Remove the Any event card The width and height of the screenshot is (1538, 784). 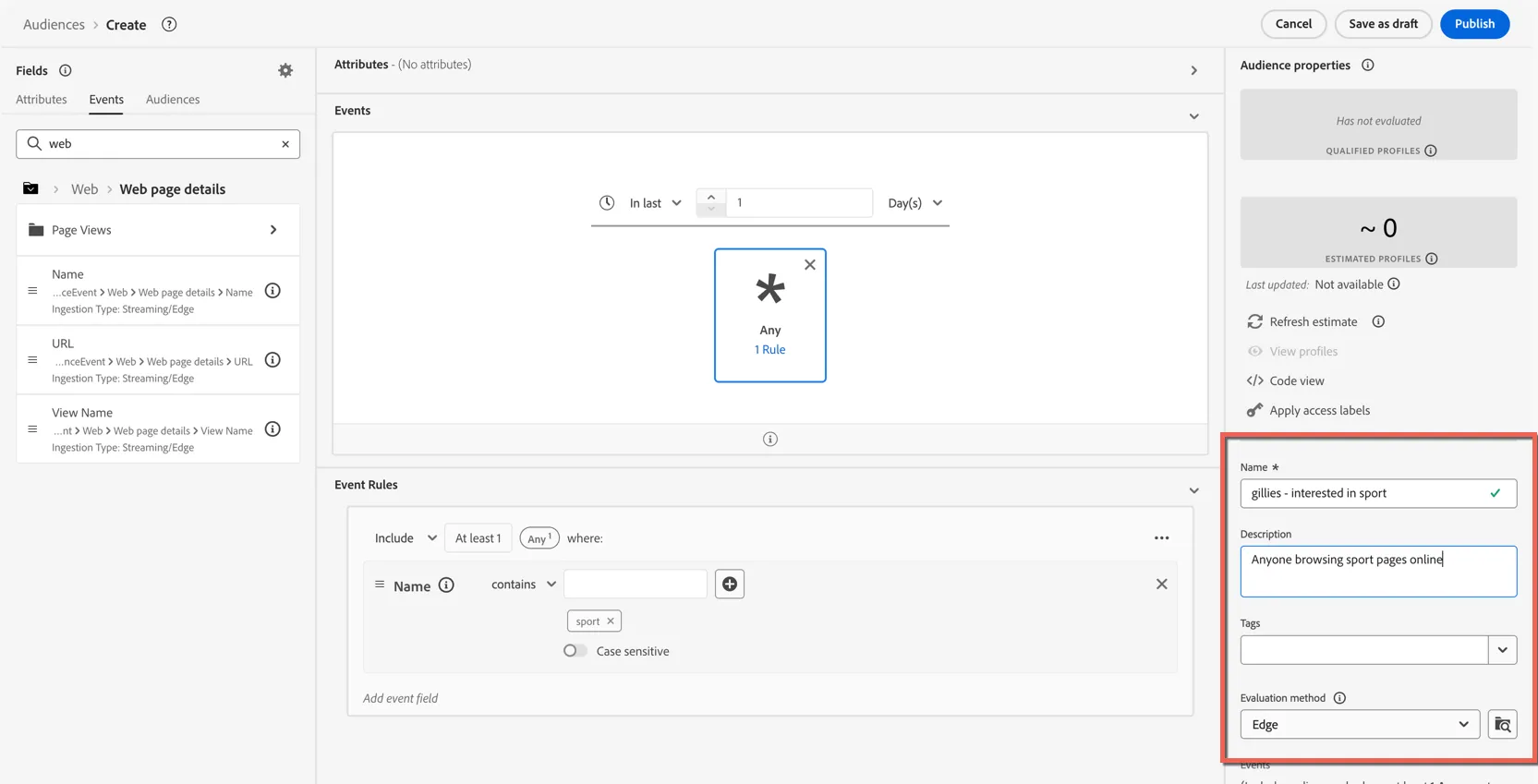point(810,265)
